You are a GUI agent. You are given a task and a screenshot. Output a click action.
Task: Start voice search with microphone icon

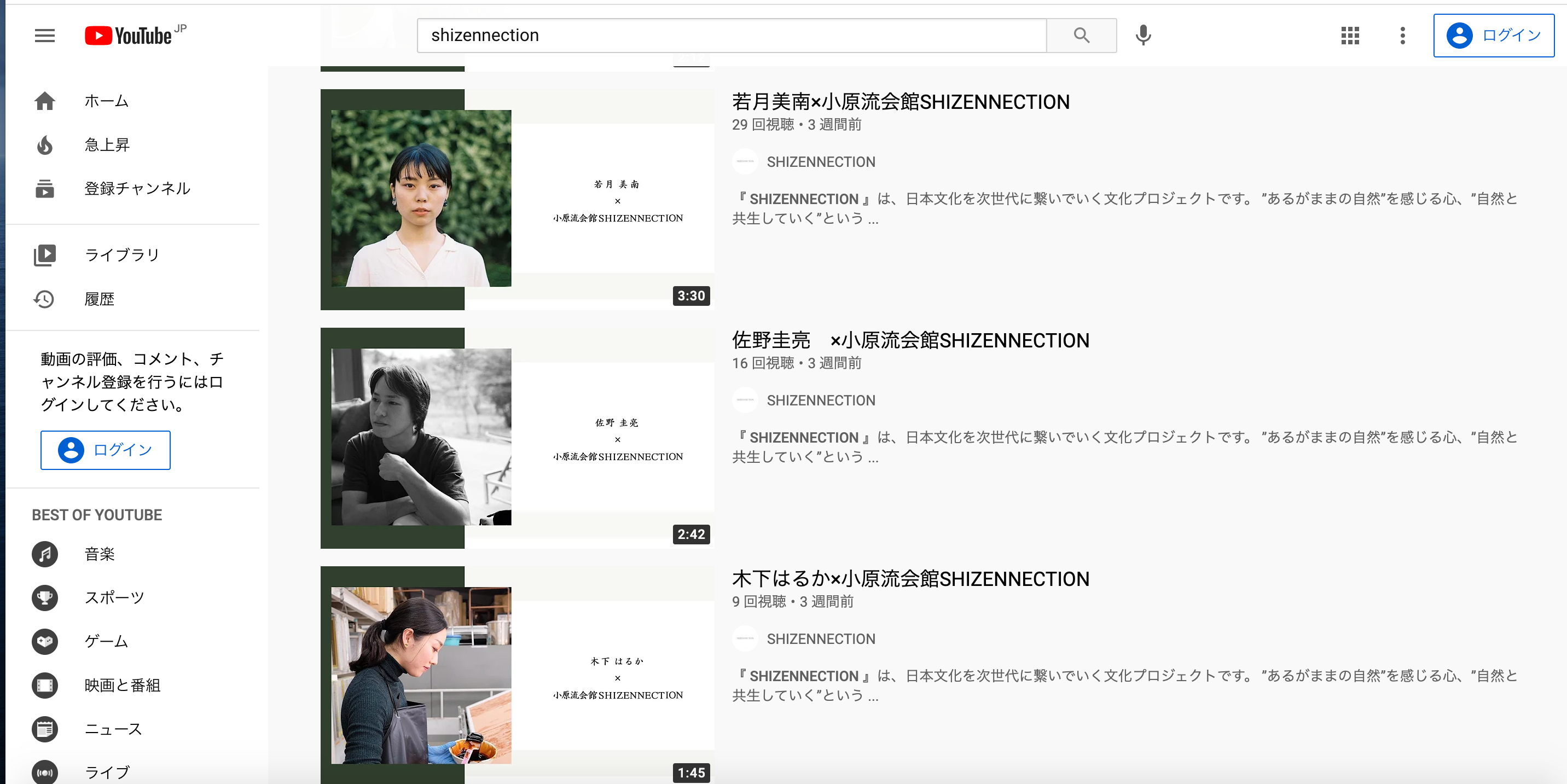(1143, 35)
